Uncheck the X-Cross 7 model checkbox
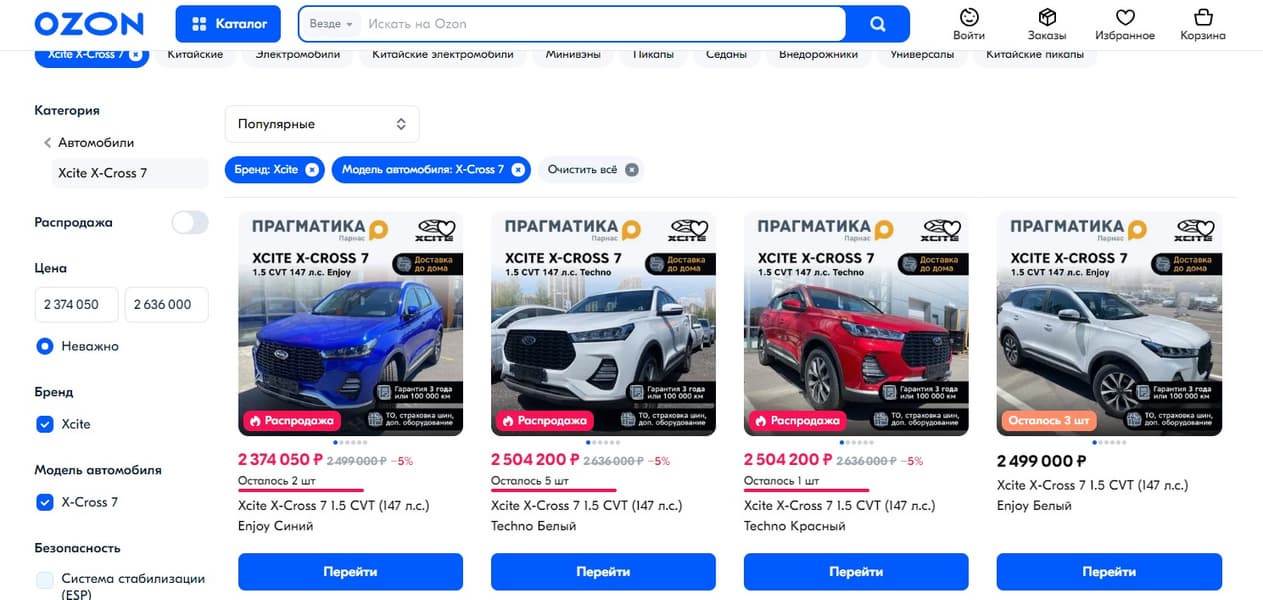This screenshot has width=1263, height=600. (x=45, y=502)
